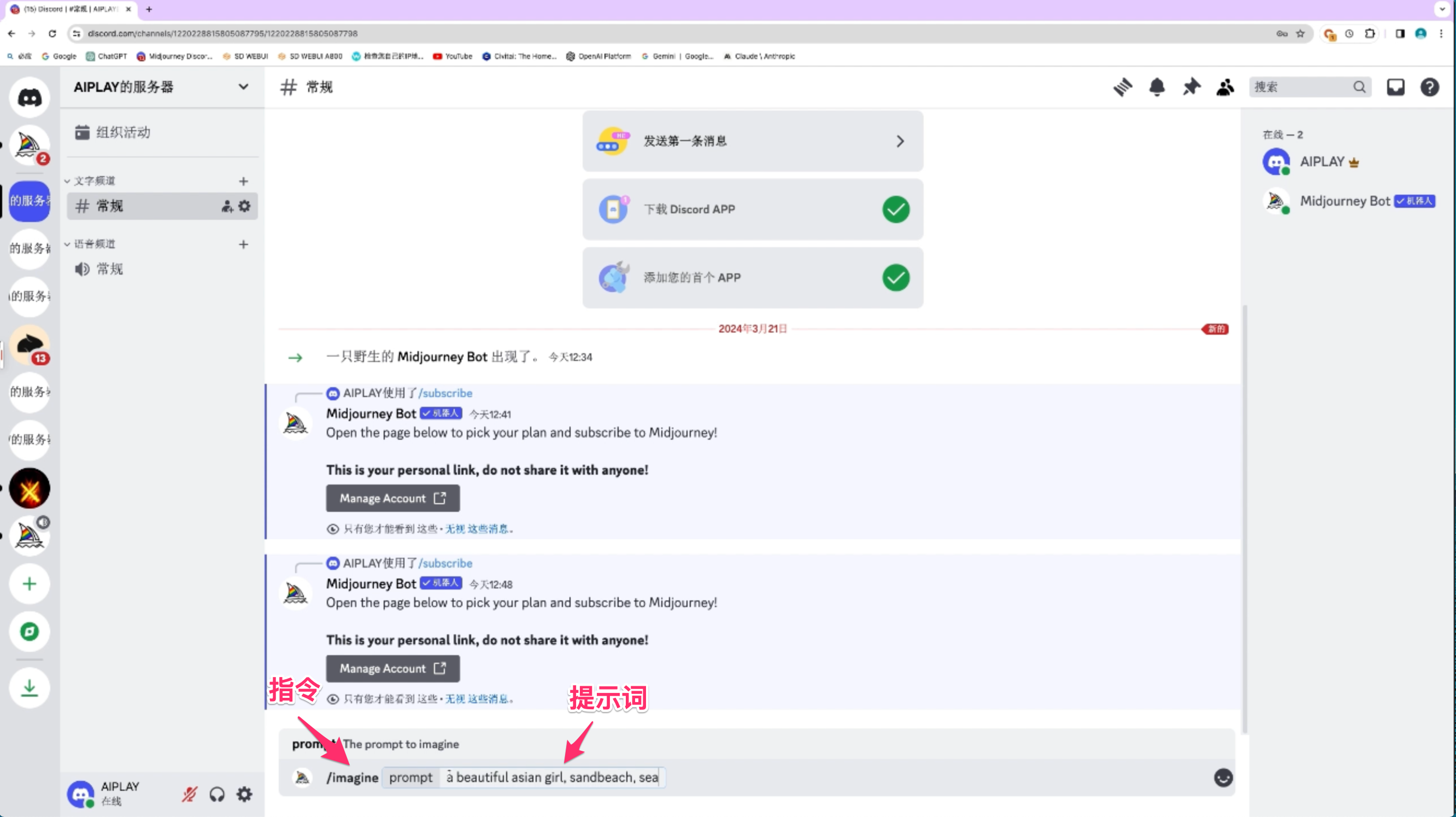Viewport: 1456px width, 817px height.
Task: Click the 下载 Discord APP card
Action: [x=753, y=209]
